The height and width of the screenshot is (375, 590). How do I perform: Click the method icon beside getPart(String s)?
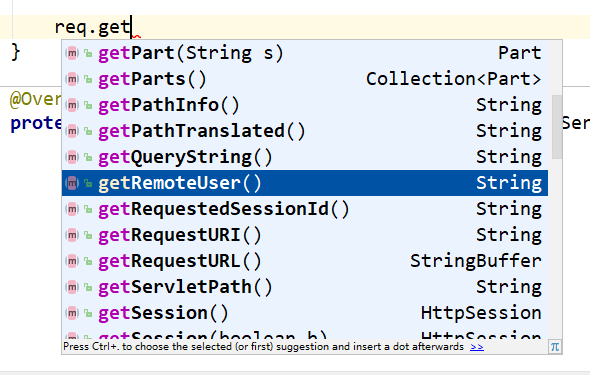71,53
